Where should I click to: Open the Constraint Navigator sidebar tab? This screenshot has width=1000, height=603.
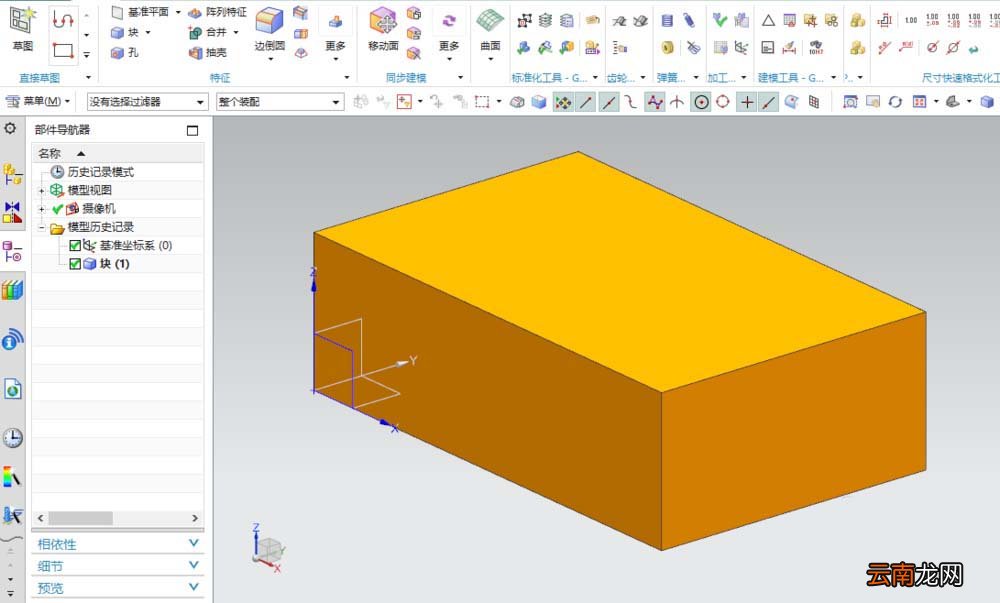point(13,212)
